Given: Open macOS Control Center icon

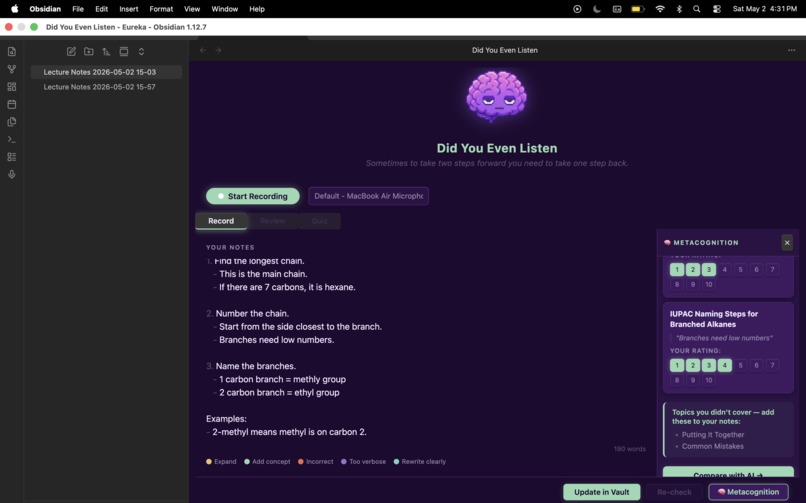Looking at the screenshot, I should (x=717, y=9).
